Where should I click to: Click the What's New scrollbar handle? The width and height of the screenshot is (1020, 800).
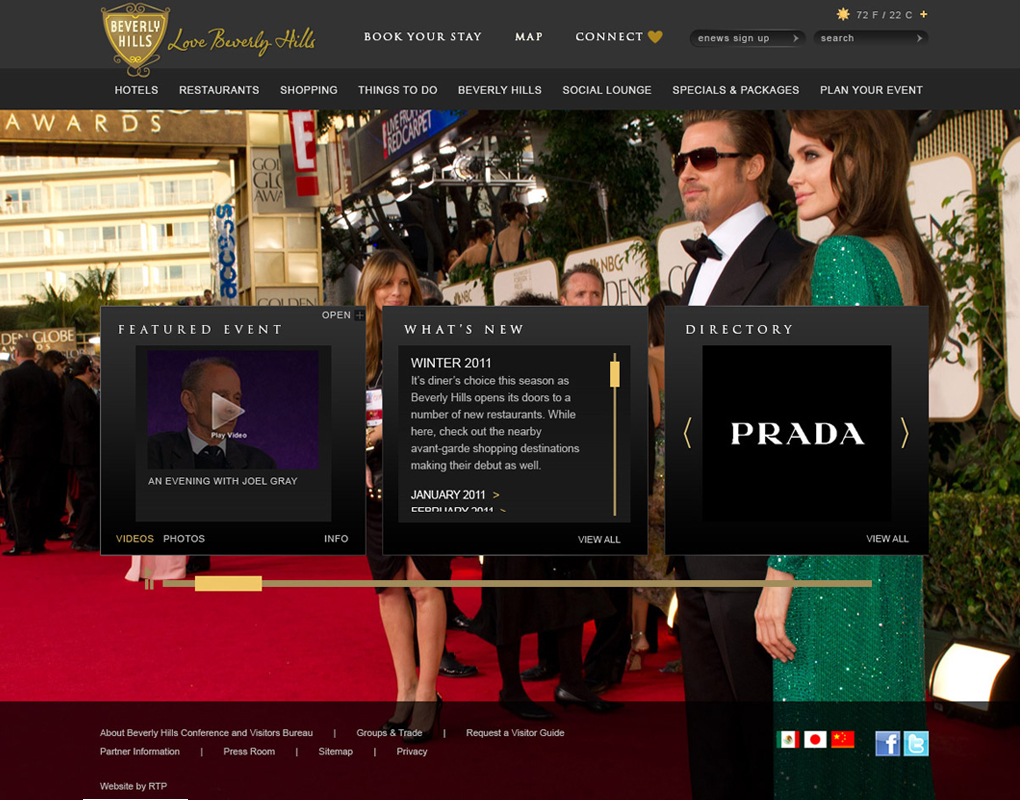615,374
